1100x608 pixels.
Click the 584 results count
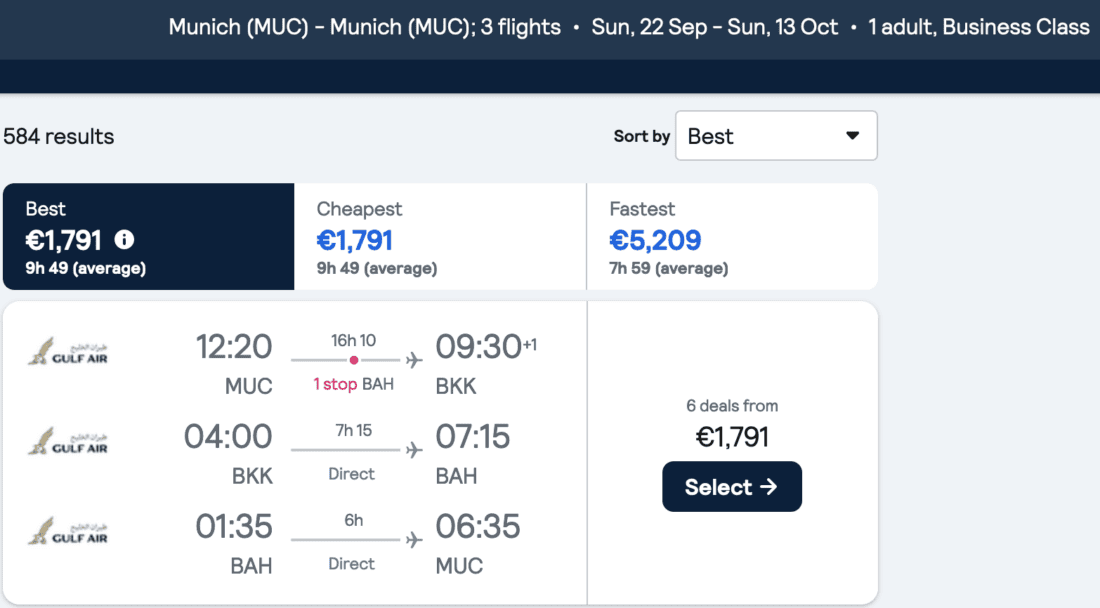[59, 136]
